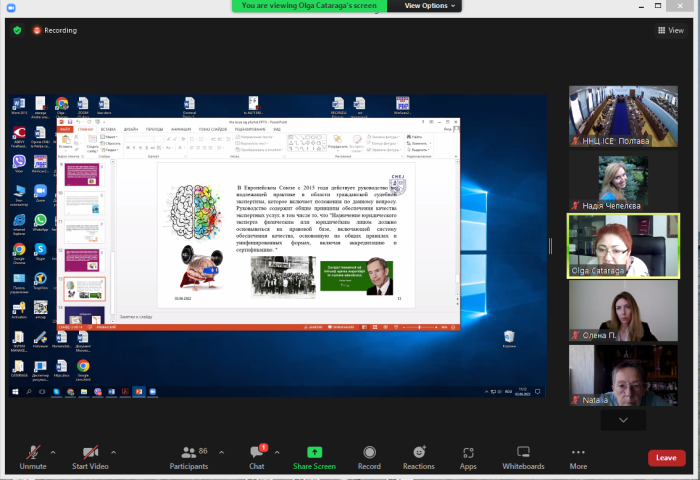Select Olga Cataraga's video thumbnail

(624, 246)
